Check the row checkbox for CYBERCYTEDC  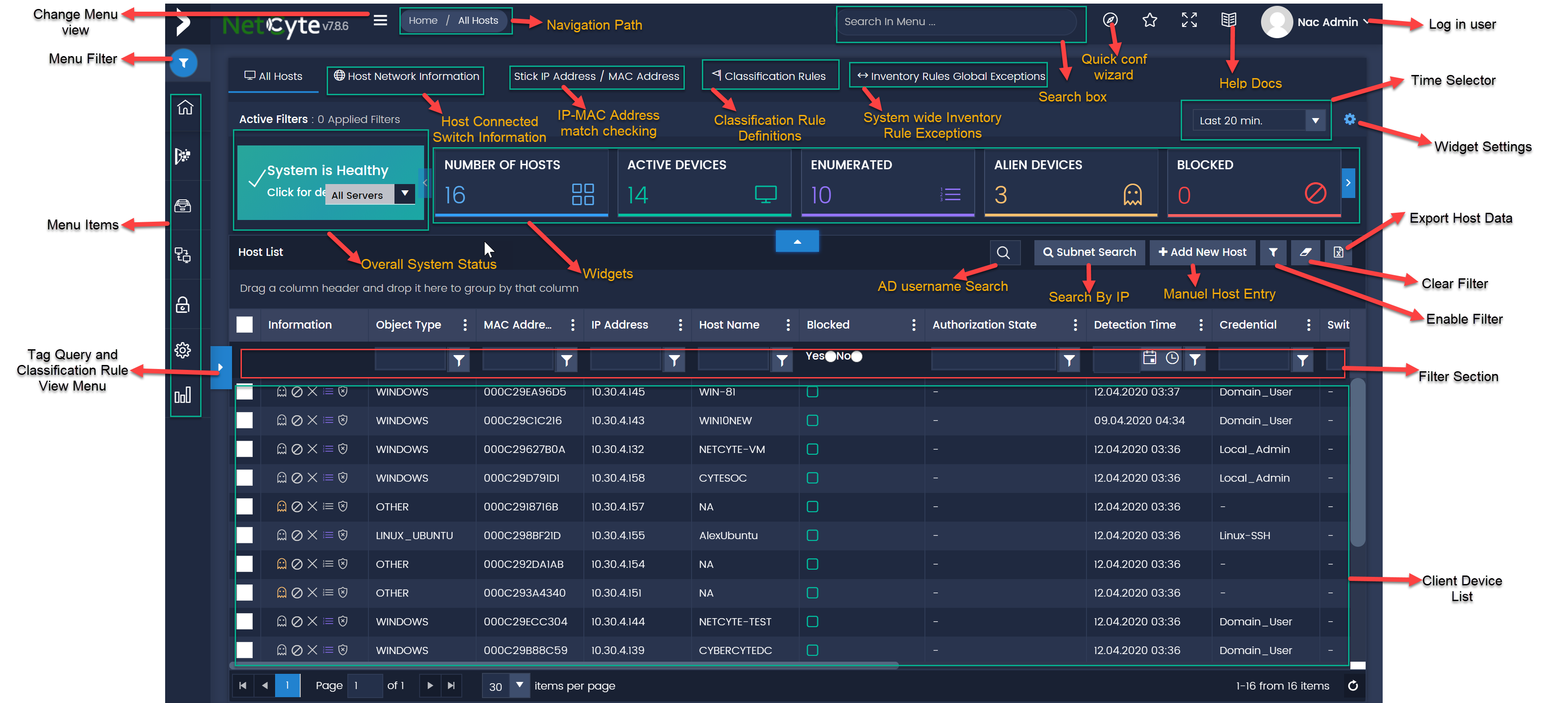coord(245,650)
